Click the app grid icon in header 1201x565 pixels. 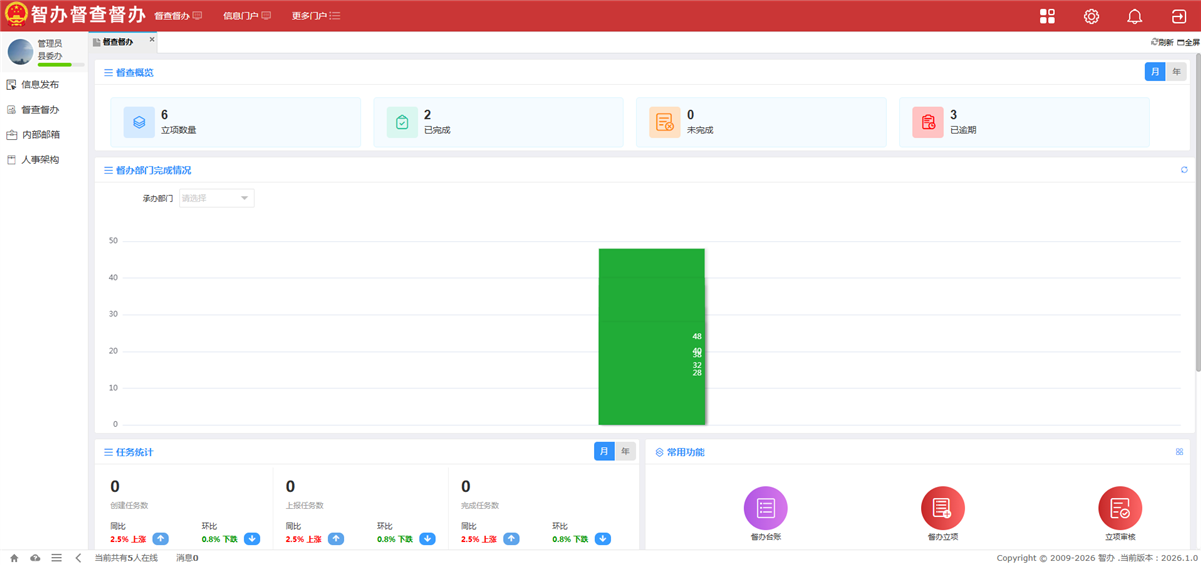(1047, 16)
